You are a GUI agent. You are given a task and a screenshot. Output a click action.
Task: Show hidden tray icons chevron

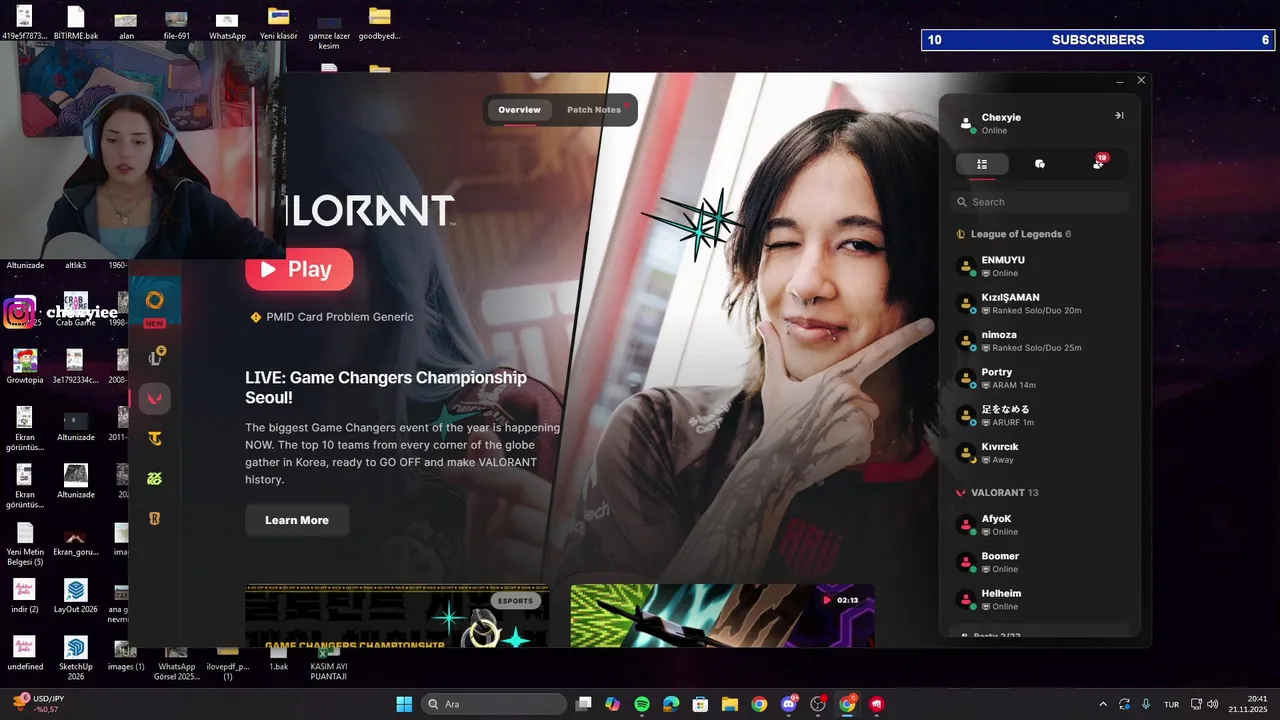pos(1103,704)
